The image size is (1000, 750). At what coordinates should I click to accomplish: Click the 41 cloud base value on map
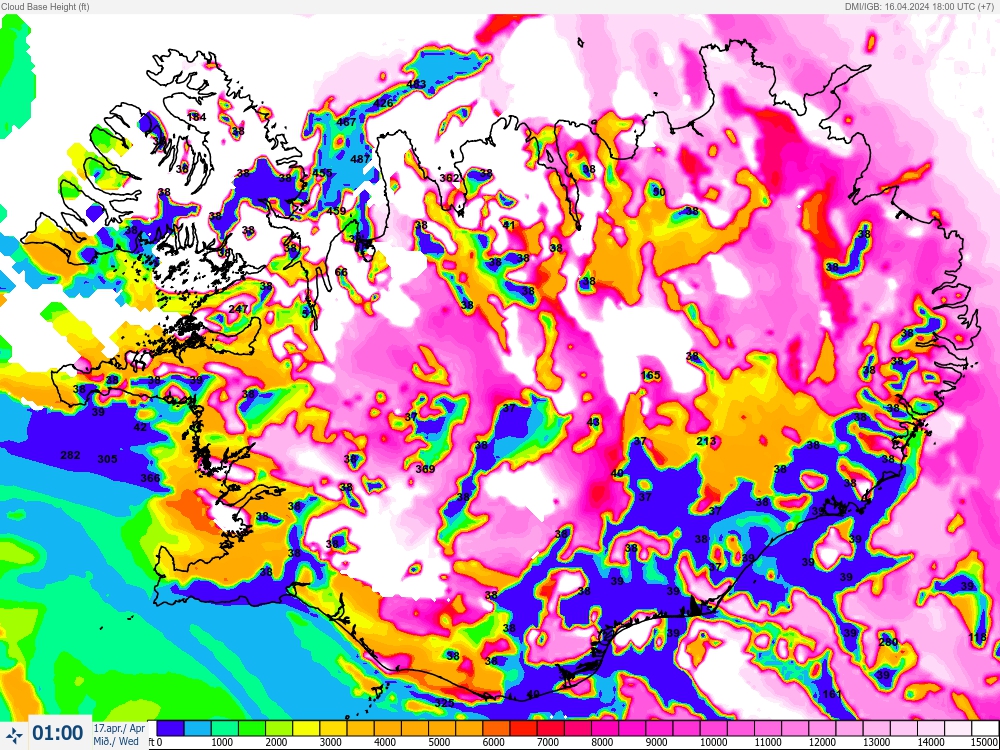(x=508, y=224)
